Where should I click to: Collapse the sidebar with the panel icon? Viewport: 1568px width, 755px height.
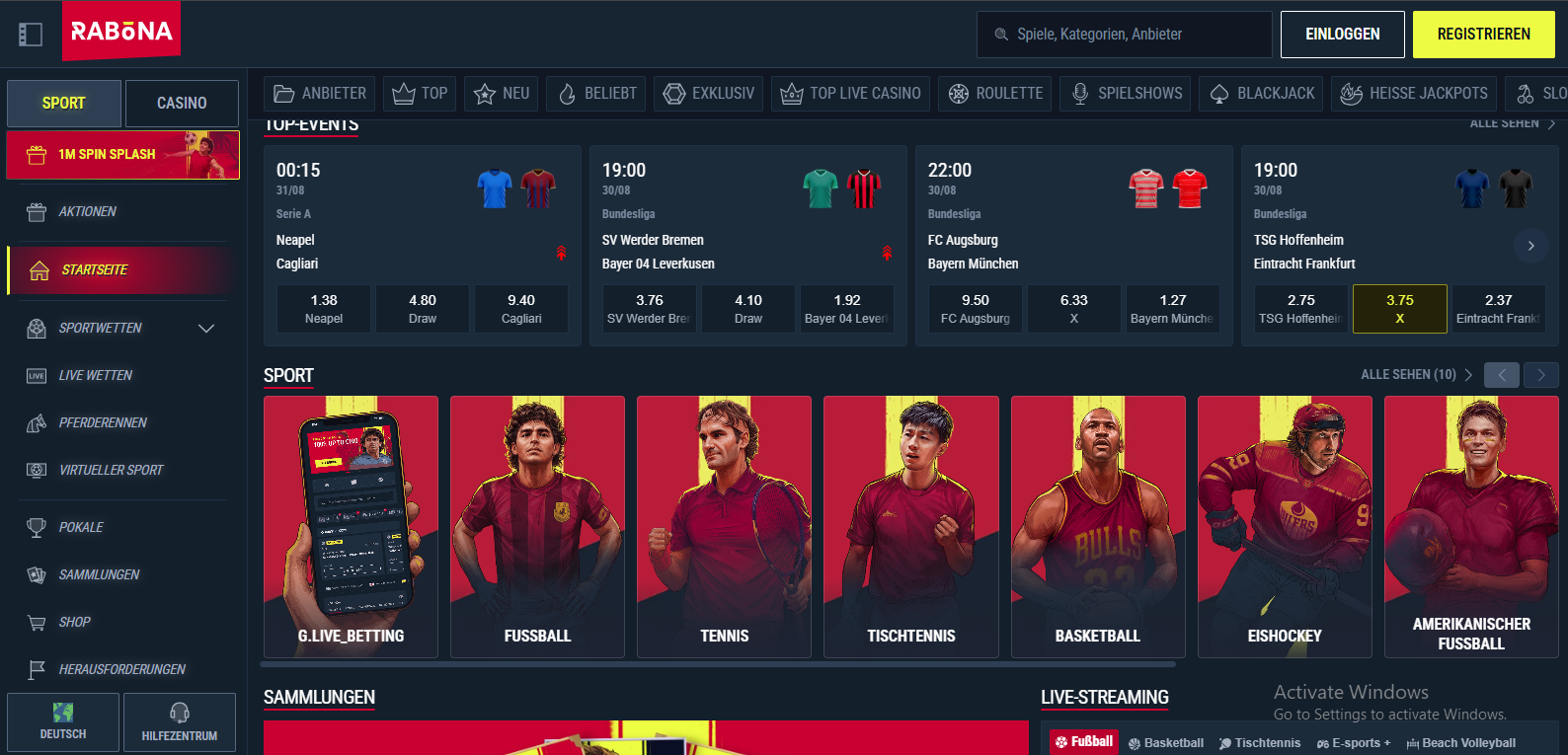tap(31, 35)
